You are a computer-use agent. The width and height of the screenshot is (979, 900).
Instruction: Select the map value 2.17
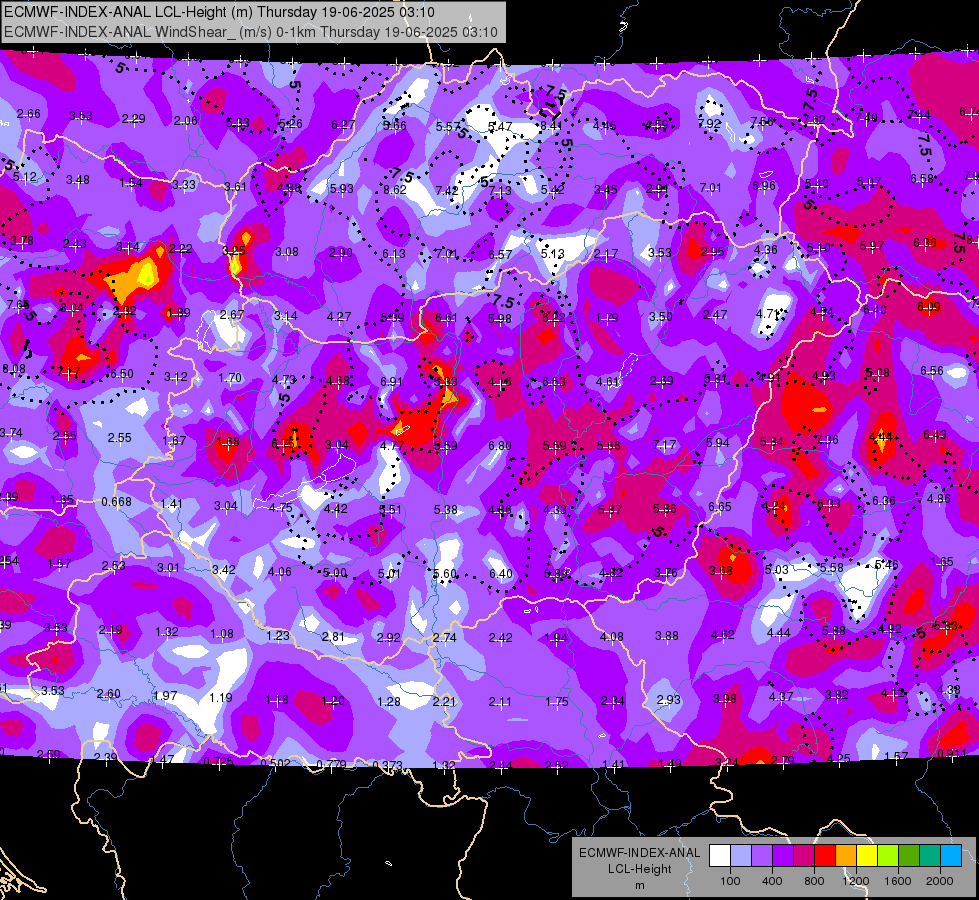coord(606,254)
